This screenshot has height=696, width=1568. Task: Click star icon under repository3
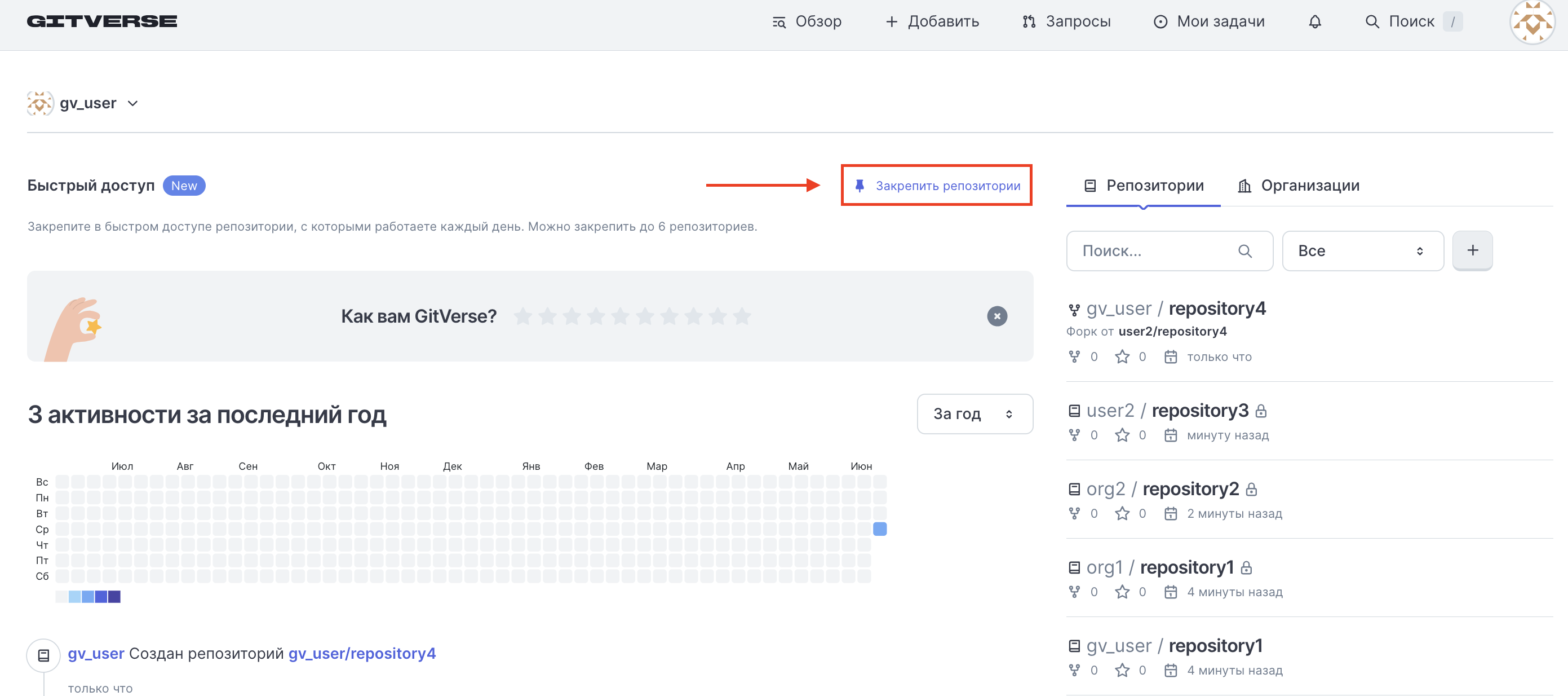[1122, 435]
